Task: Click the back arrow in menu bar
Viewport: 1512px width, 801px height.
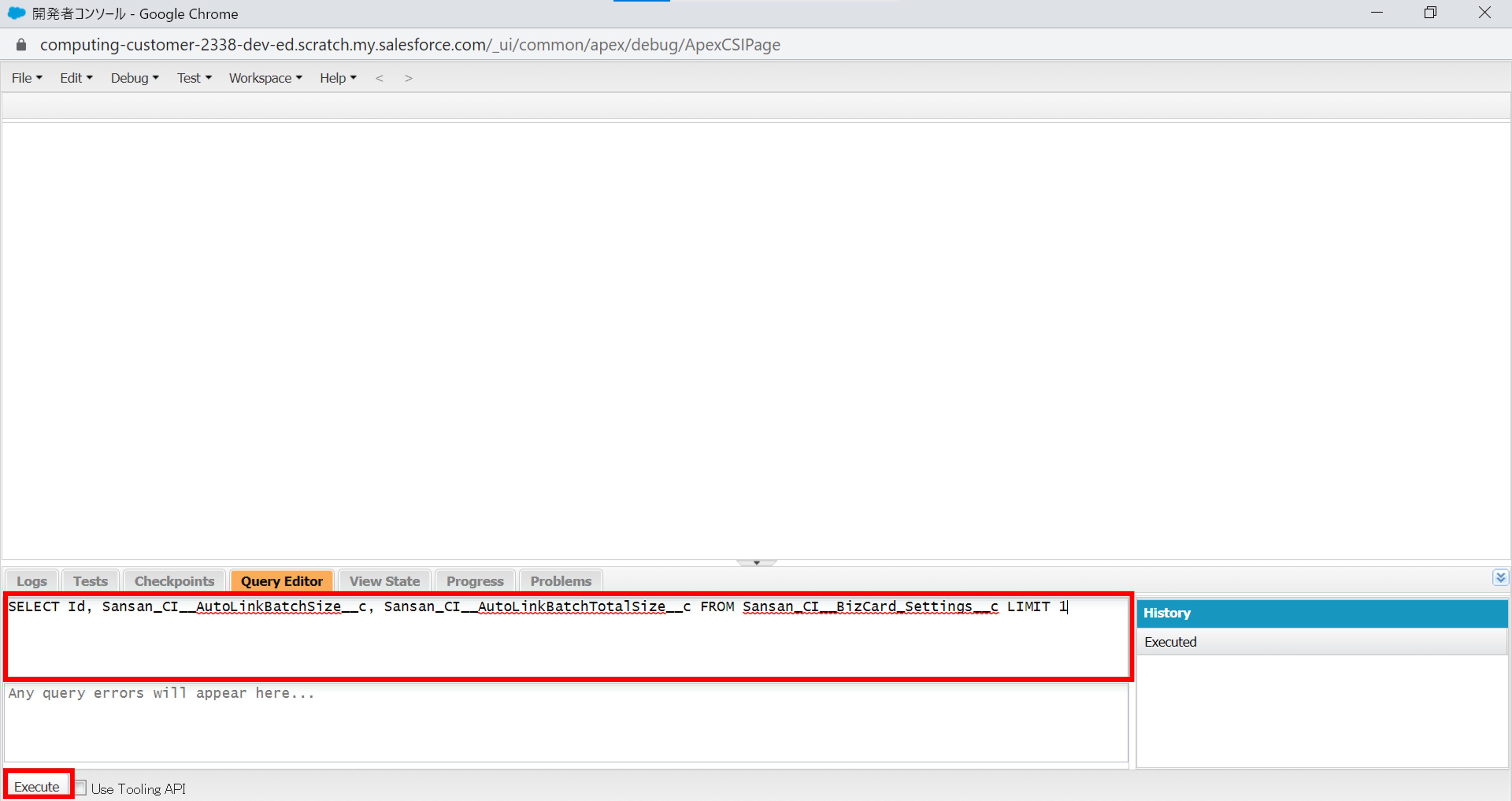Action: tap(379, 78)
